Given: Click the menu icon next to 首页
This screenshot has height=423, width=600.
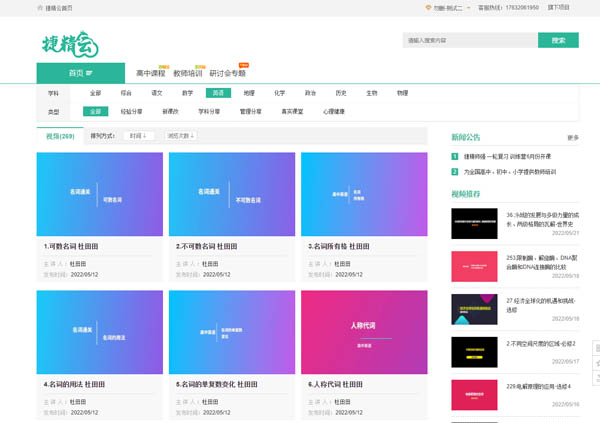Looking at the screenshot, I should [x=90, y=73].
